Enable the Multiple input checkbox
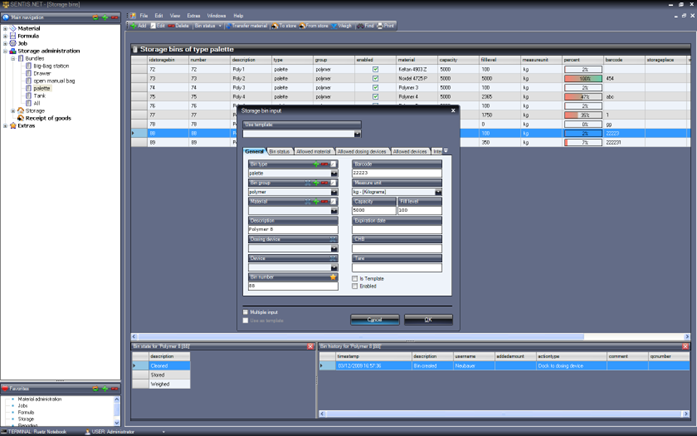The height and width of the screenshot is (436, 697). [x=246, y=312]
